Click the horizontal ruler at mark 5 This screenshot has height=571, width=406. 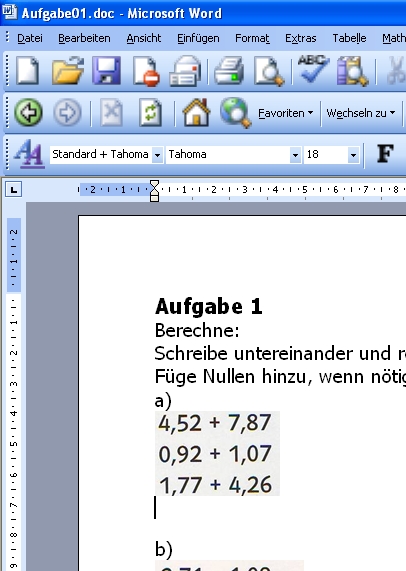click(x=305, y=189)
